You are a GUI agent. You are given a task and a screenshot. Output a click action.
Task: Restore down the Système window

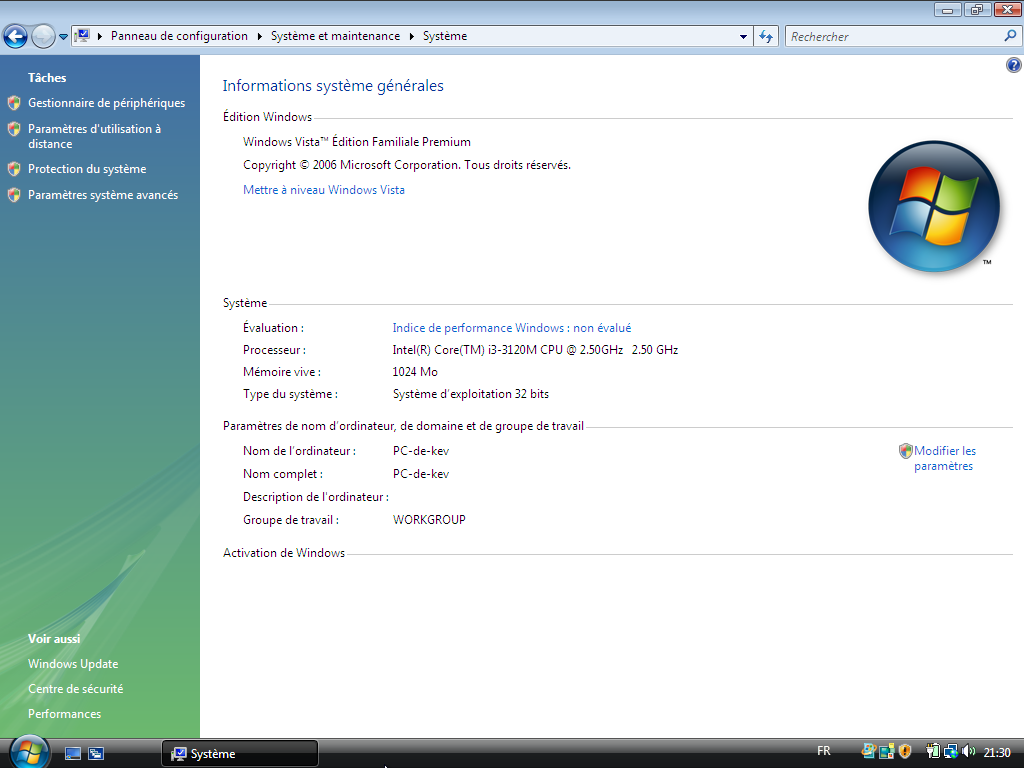(x=977, y=9)
